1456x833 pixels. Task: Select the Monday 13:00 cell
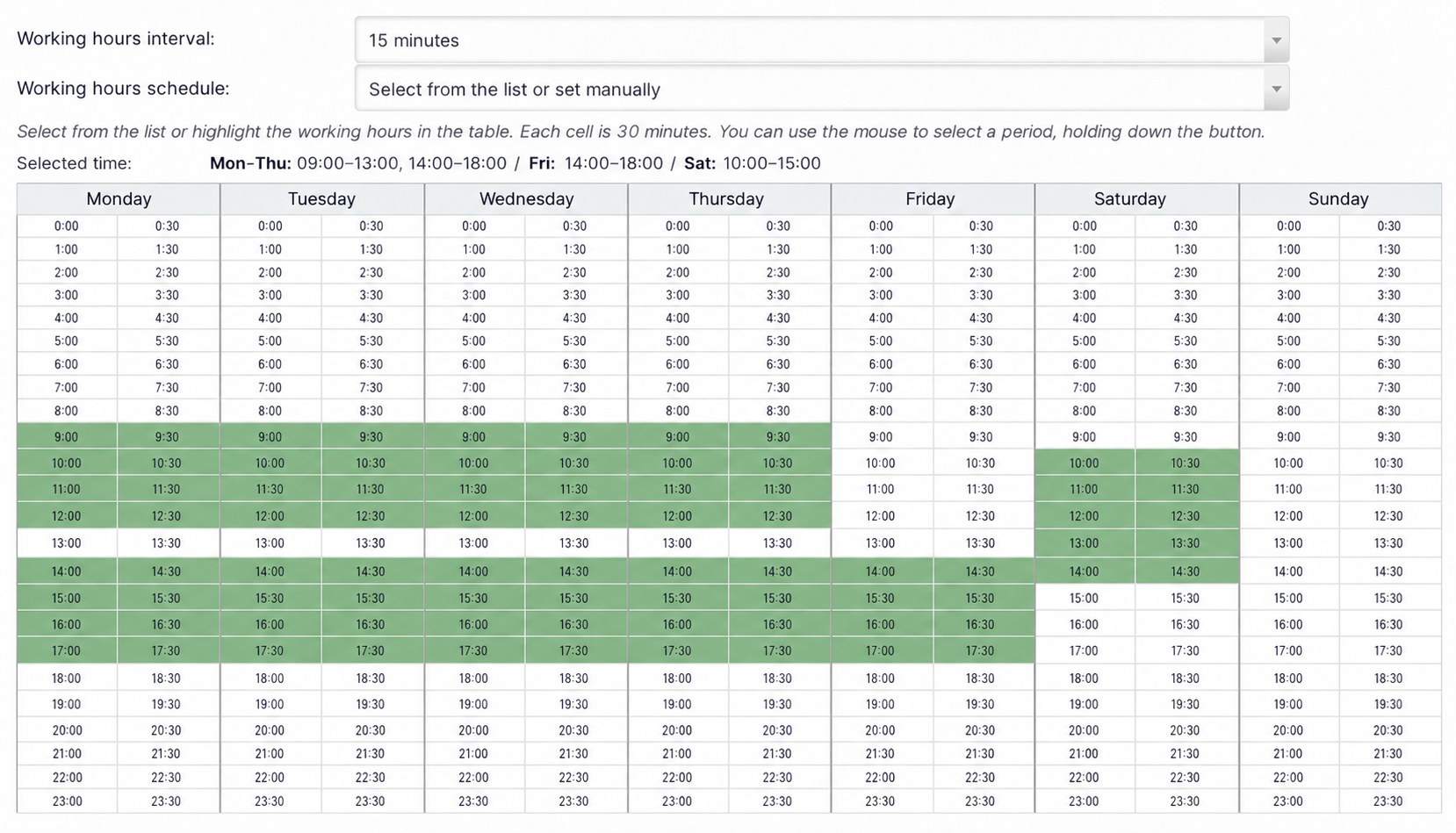(x=67, y=543)
